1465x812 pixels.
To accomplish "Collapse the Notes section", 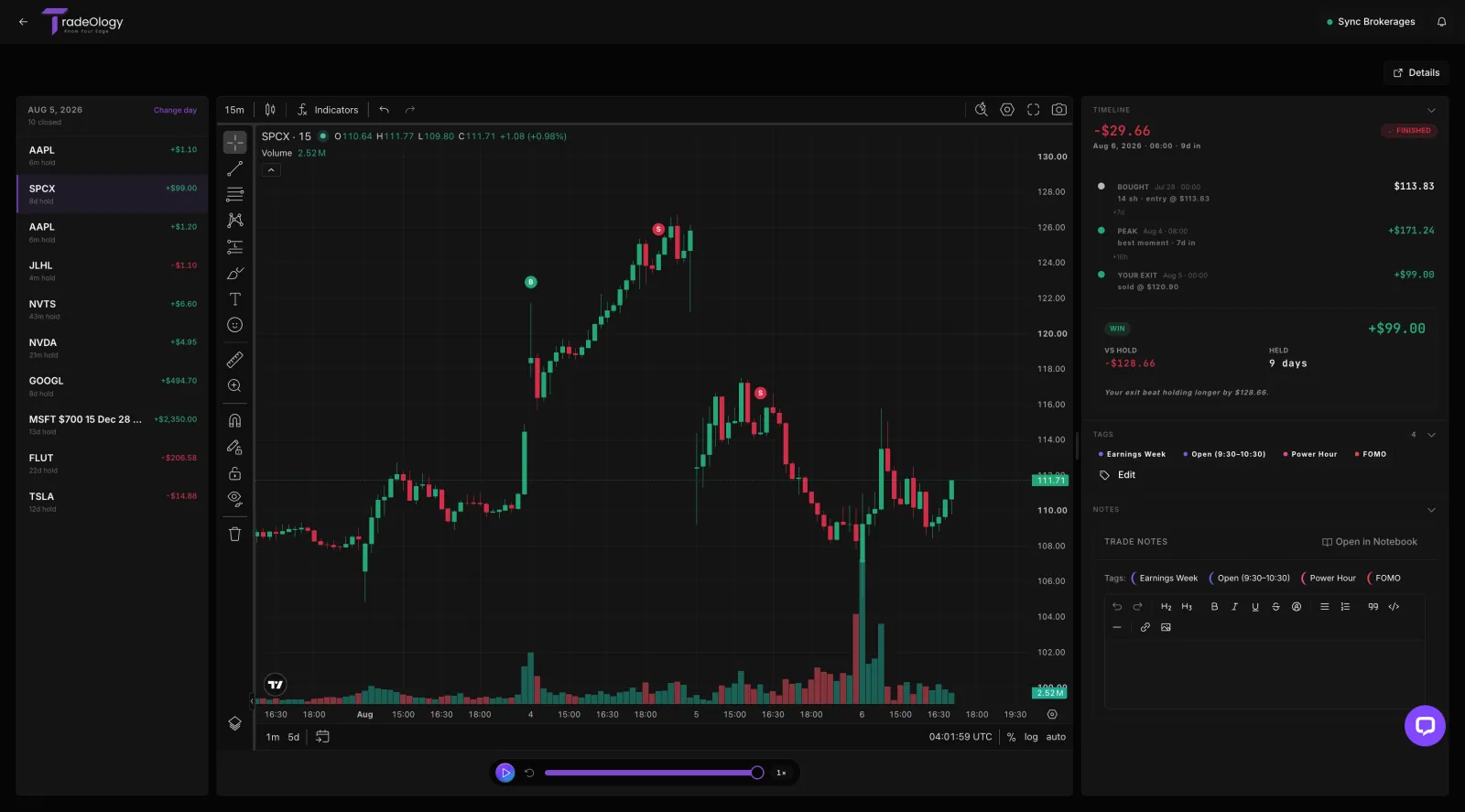I will [1431, 510].
